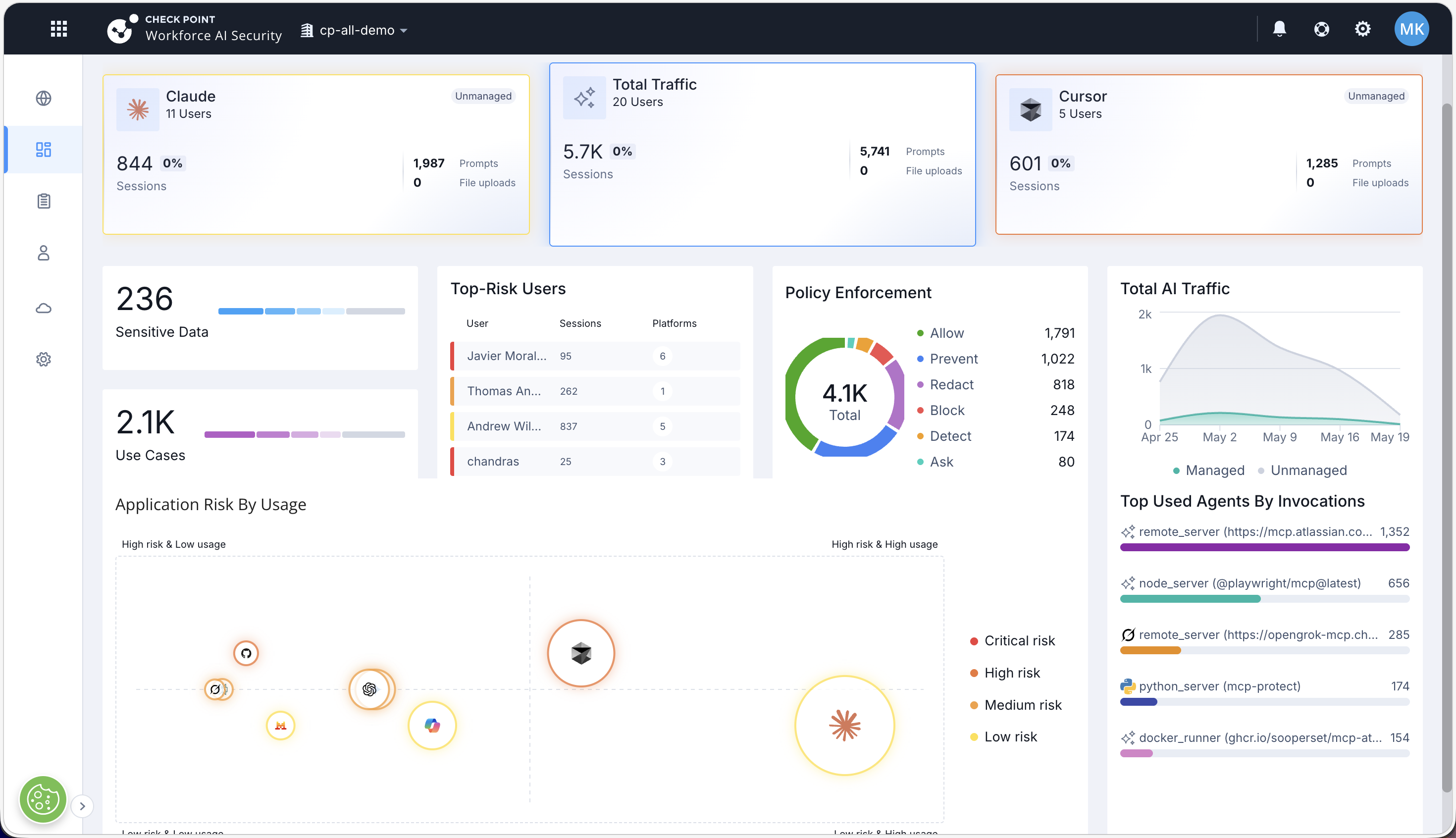The height and width of the screenshot is (838, 1456).
Task: Select the globe icon in sidebar
Action: coord(44,99)
